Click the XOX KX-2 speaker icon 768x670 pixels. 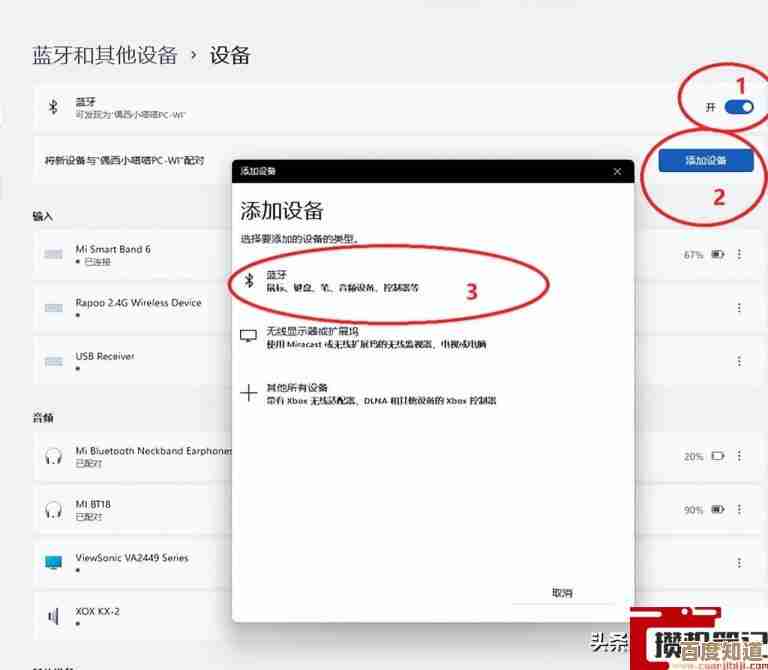pos(53,616)
